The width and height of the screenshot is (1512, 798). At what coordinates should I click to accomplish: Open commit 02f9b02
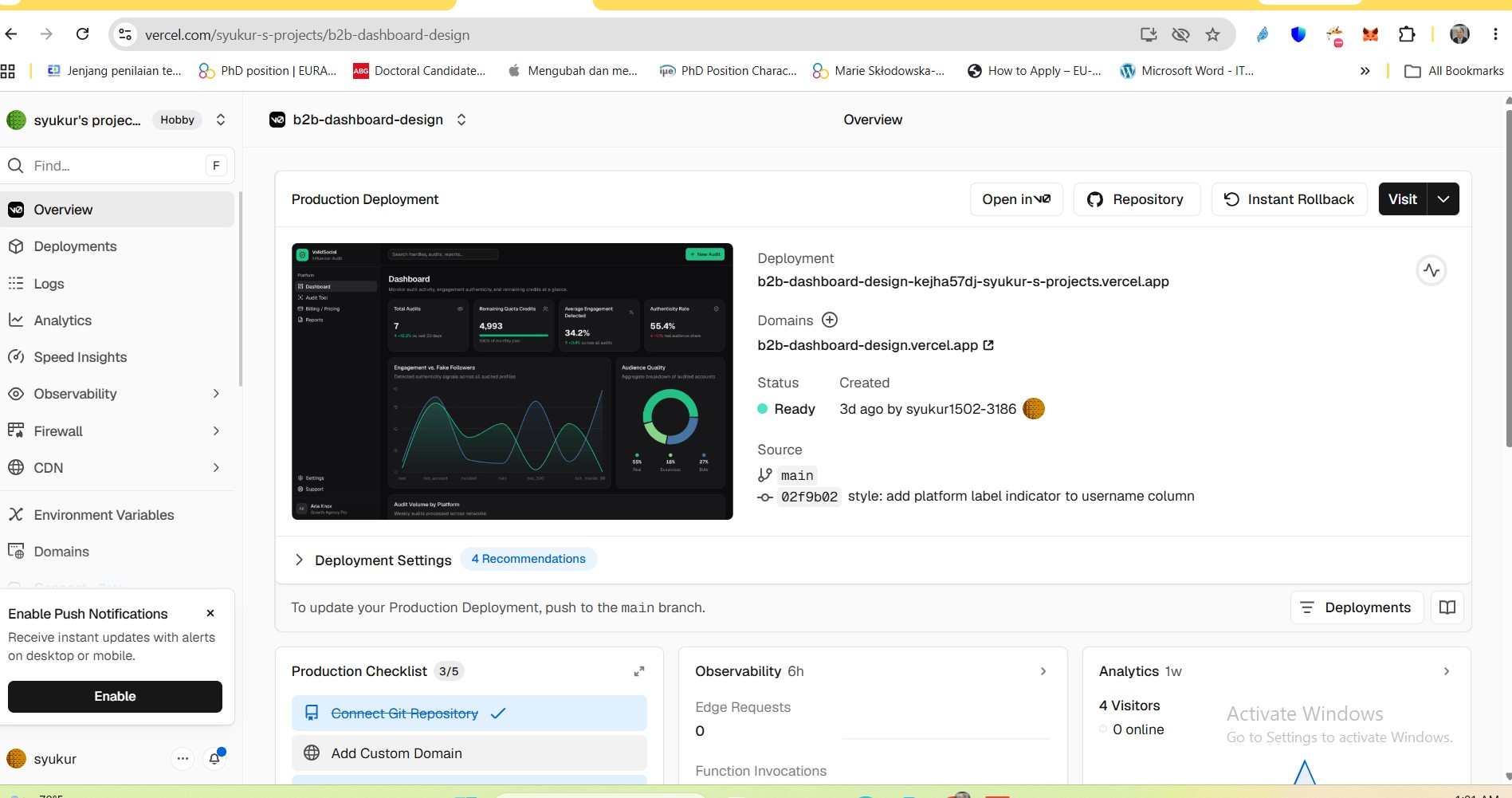click(x=809, y=497)
